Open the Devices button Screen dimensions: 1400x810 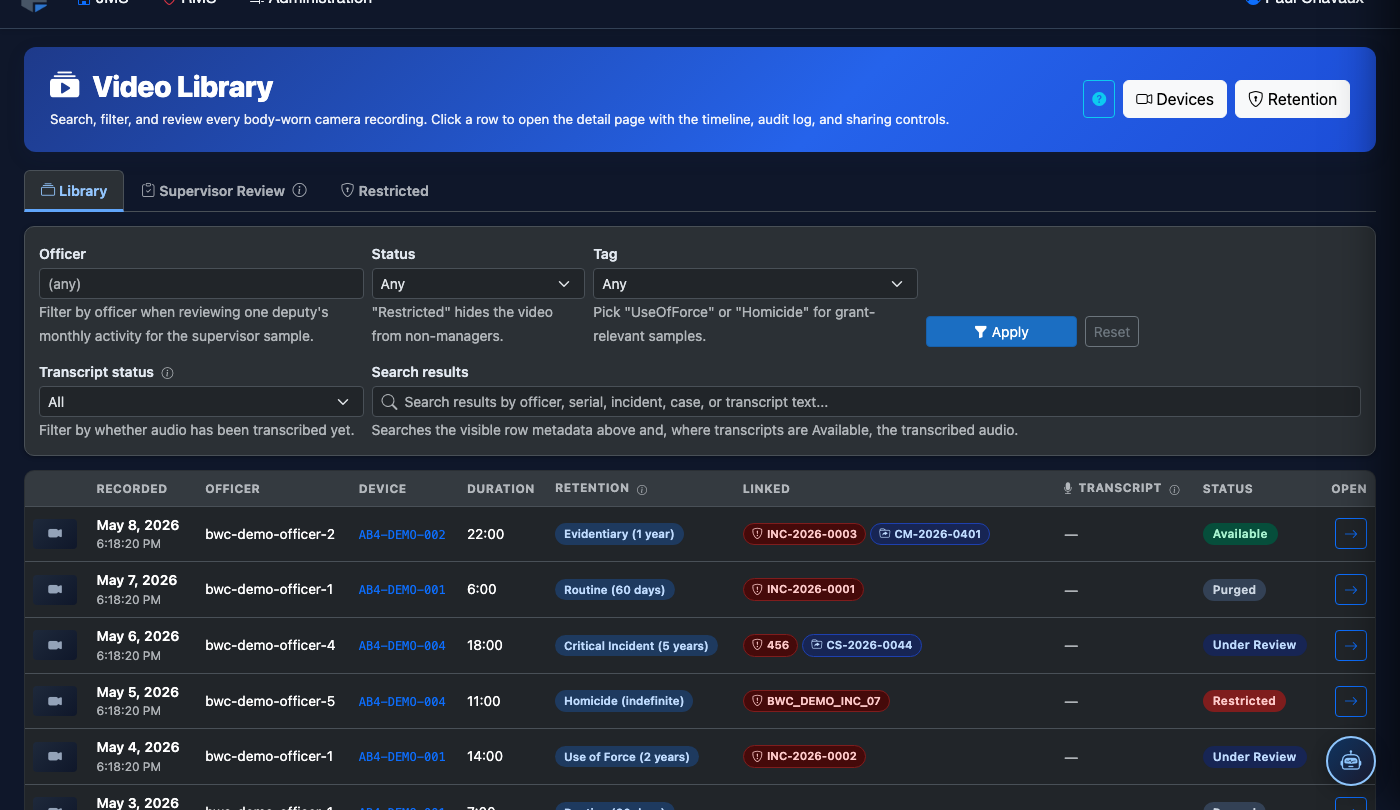pos(1175,99)
